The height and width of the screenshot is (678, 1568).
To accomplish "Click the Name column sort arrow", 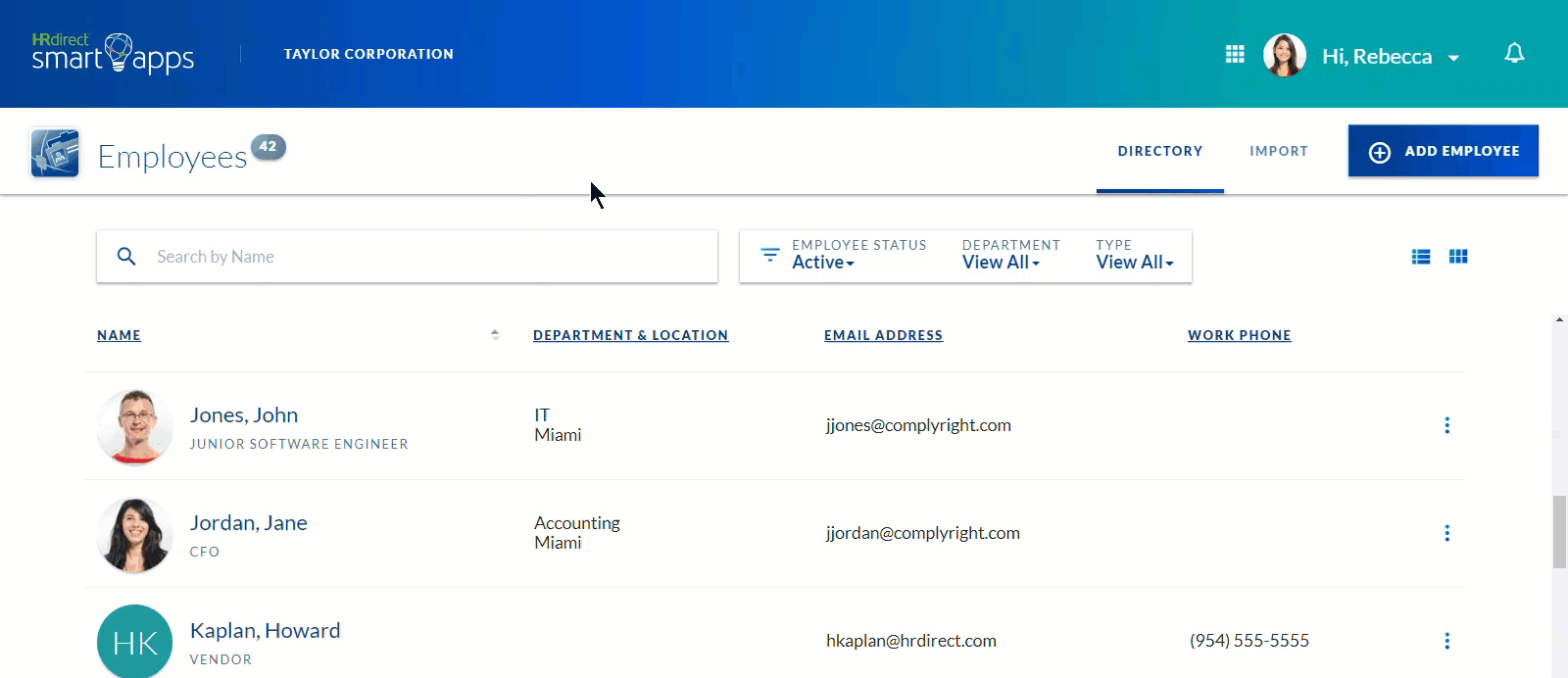I will (495, 335).
